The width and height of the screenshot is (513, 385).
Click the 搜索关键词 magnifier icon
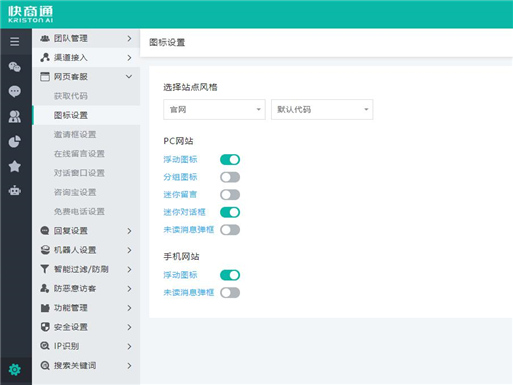click(x=45, y=365)
